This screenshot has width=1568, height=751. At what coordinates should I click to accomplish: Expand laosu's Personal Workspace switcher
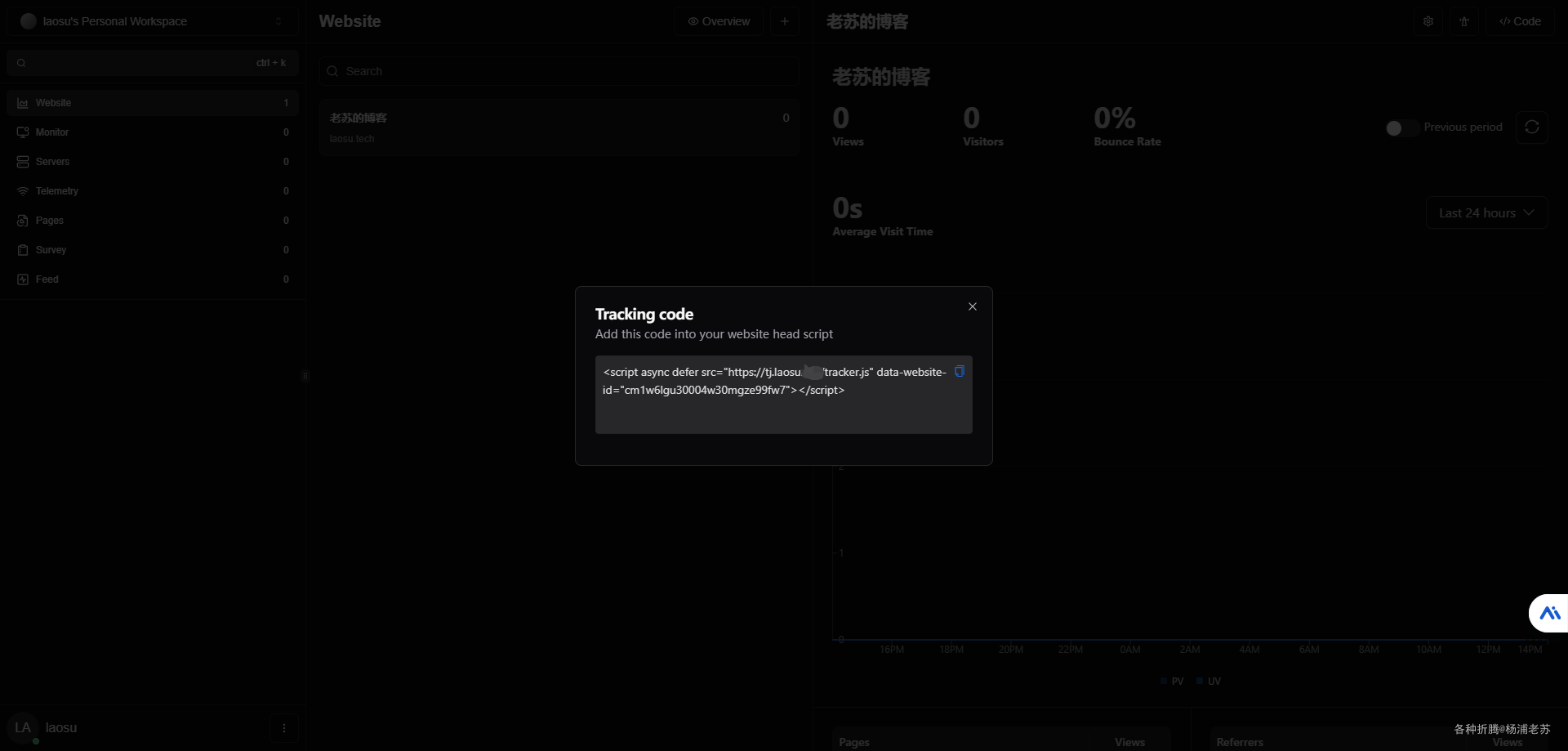(153, 21)
